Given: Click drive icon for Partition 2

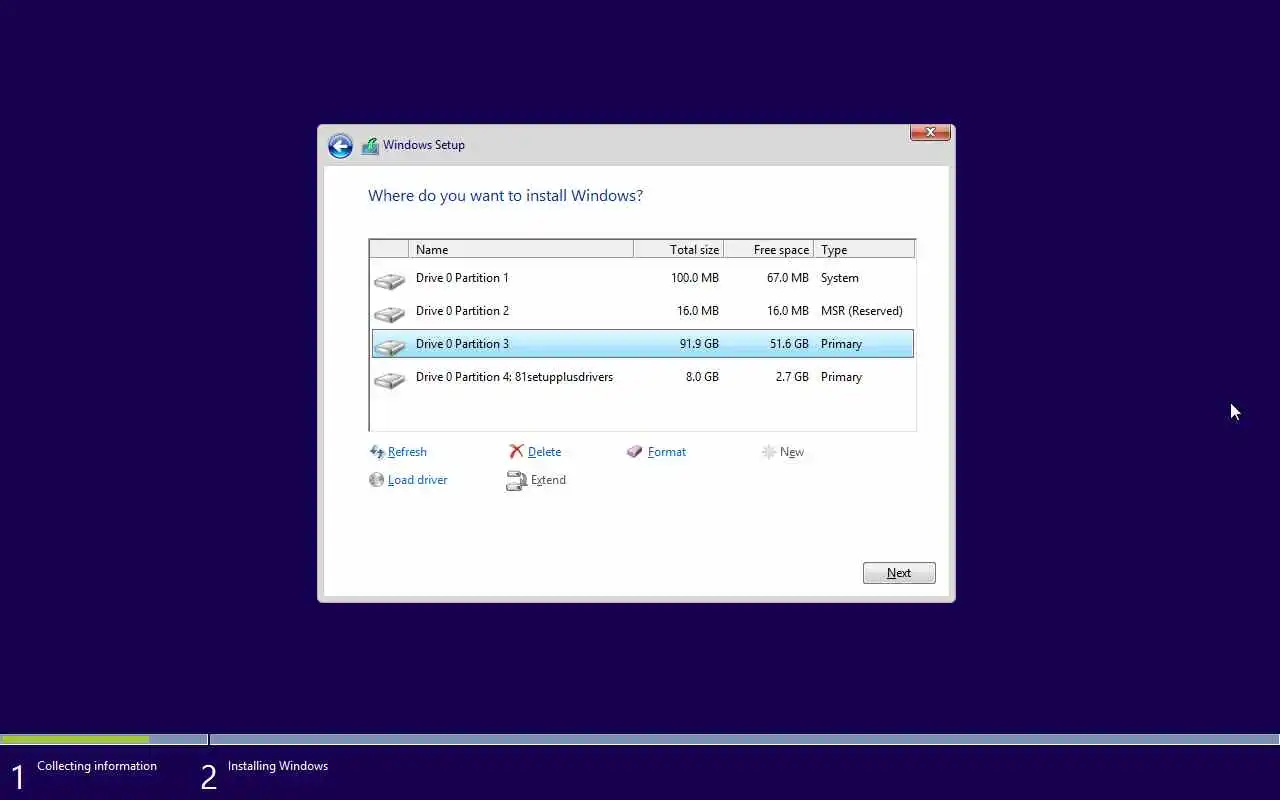Looking at the screenshot, I should pyautogui.click(x=389, y=314).
